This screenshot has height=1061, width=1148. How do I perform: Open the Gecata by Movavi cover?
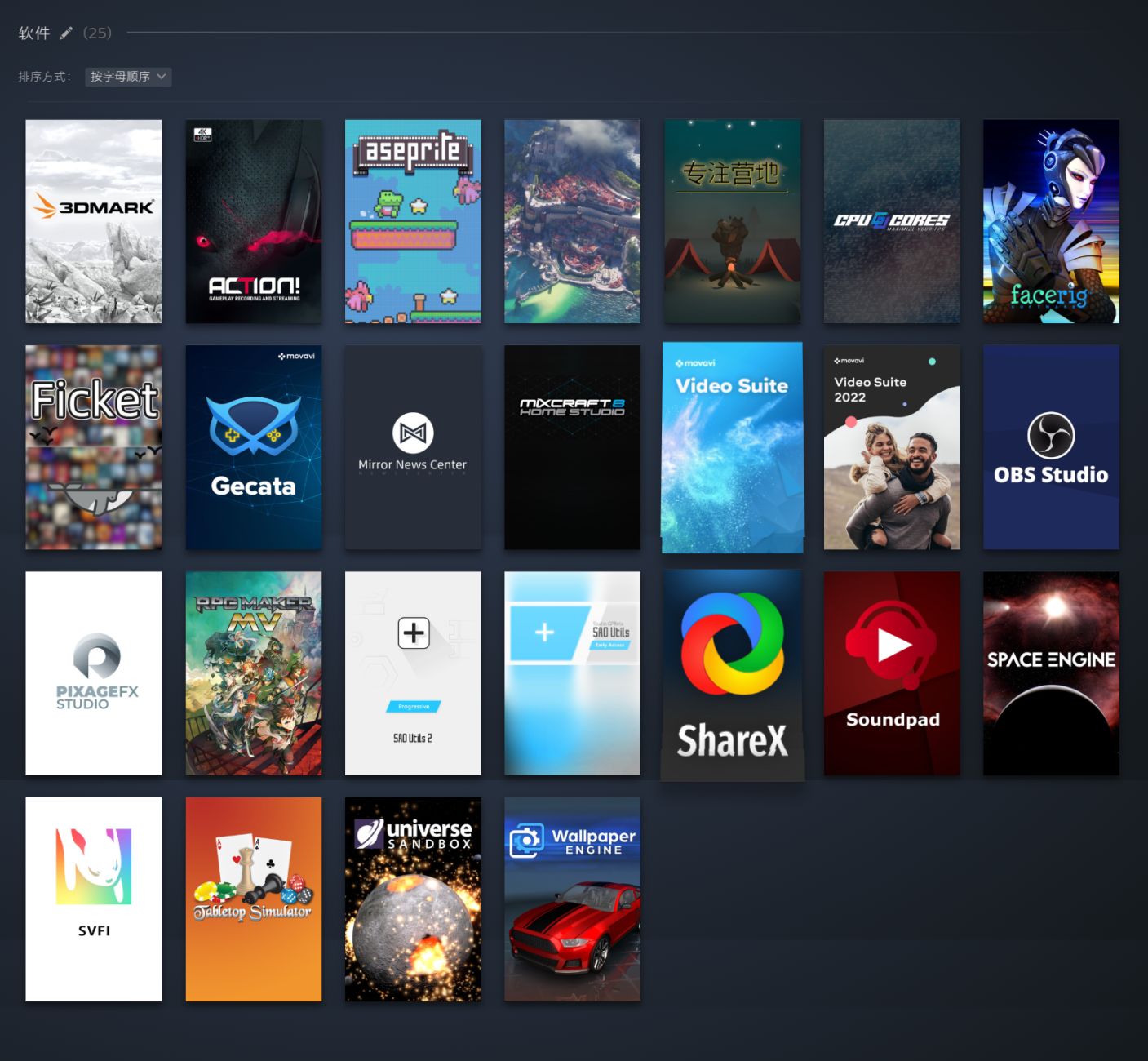tap(254, 447)
